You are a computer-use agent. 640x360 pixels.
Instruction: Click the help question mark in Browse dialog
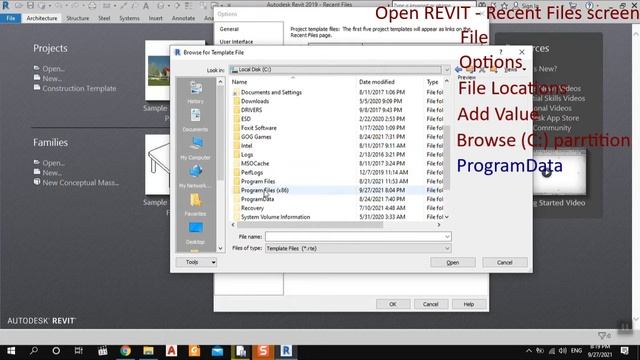tap(500, 52)
